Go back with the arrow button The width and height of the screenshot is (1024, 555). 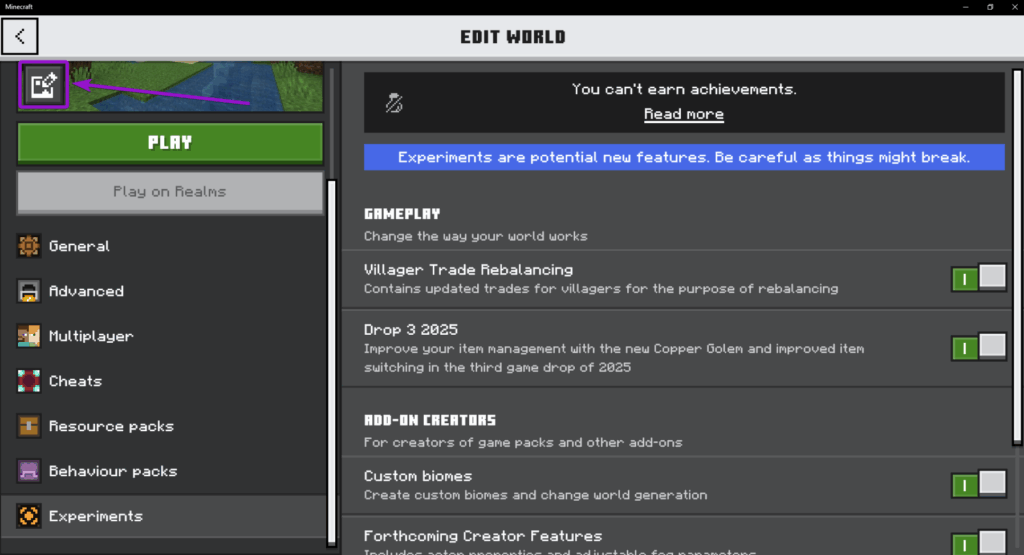coord(20,37)
